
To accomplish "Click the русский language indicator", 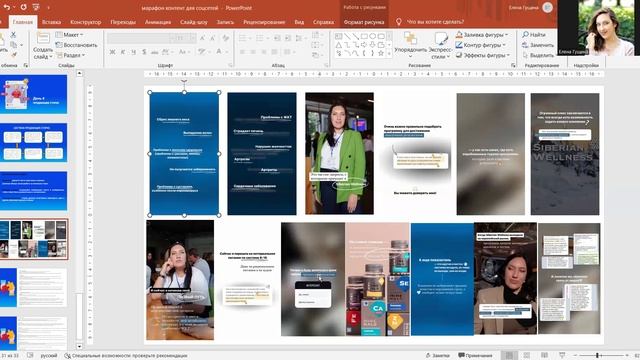I will 49,356.
